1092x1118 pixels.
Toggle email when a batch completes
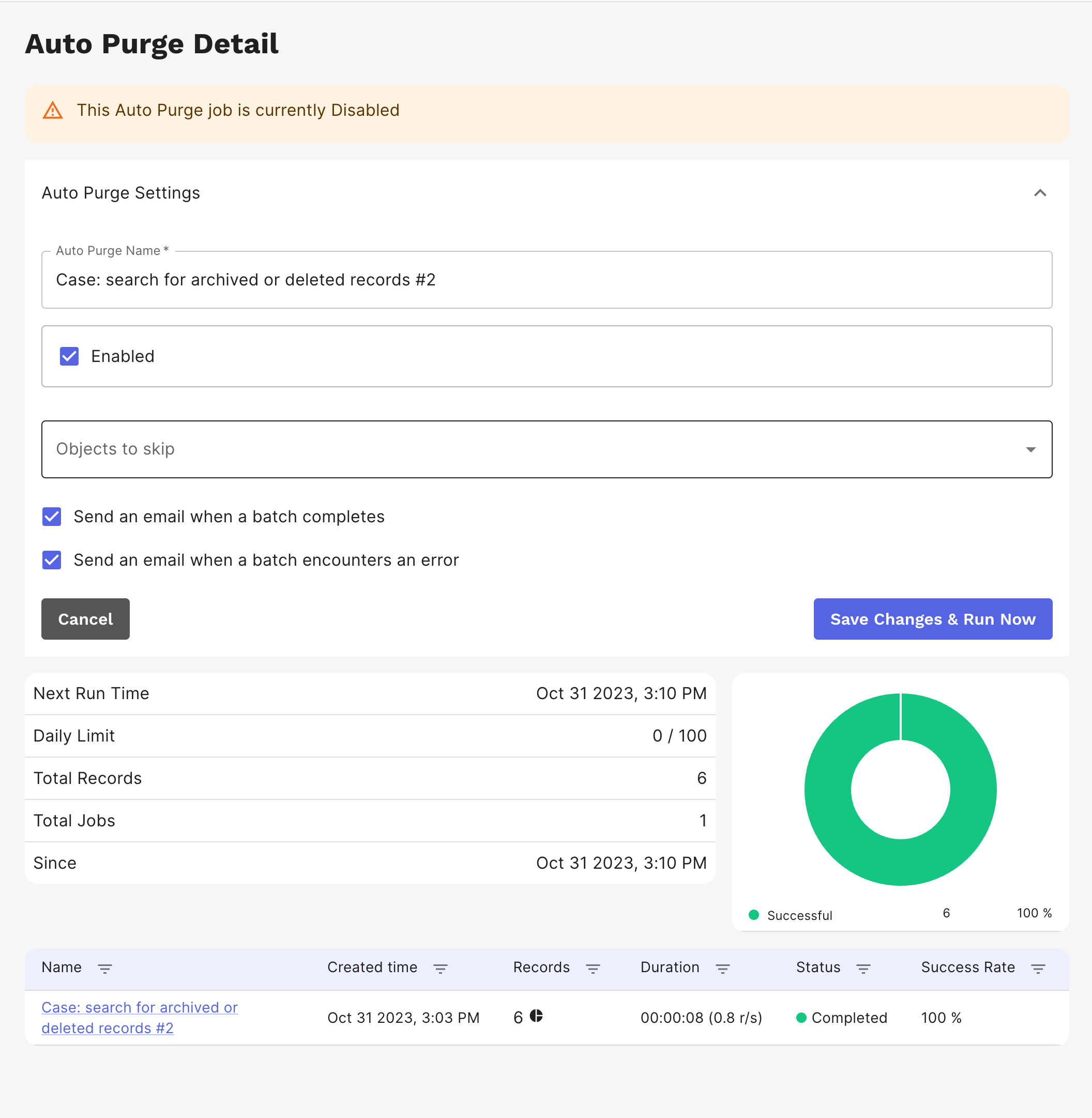tap(52, 516)
